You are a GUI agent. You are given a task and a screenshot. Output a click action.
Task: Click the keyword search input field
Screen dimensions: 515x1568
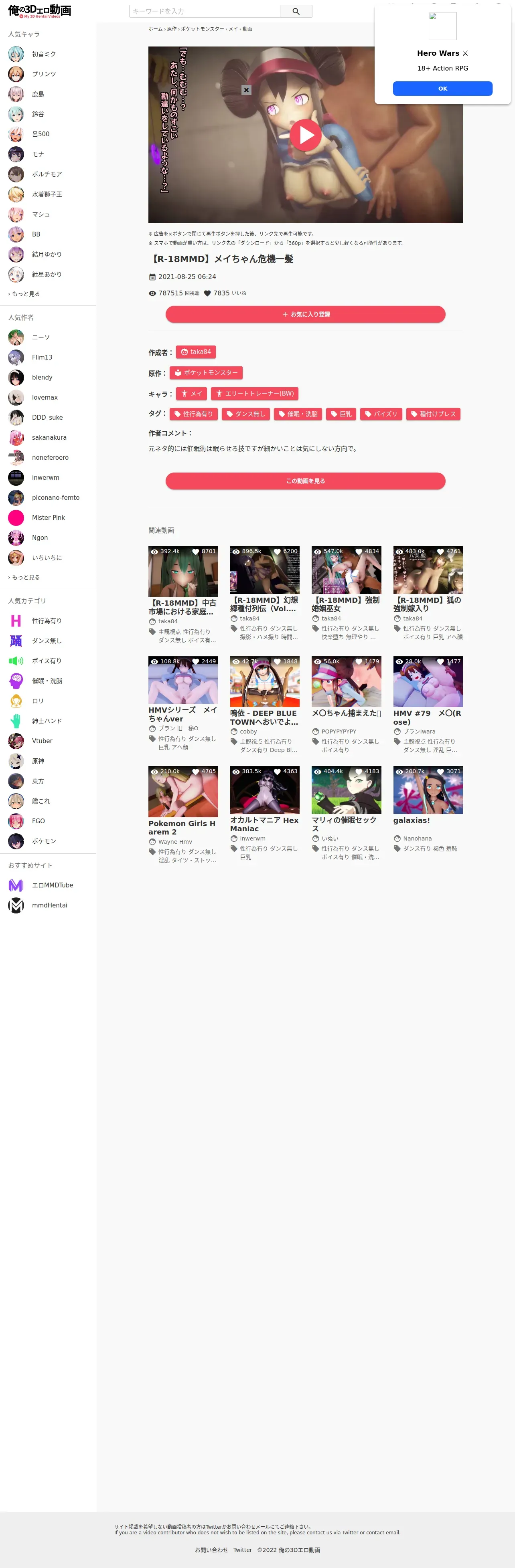[x=205, y=11]
